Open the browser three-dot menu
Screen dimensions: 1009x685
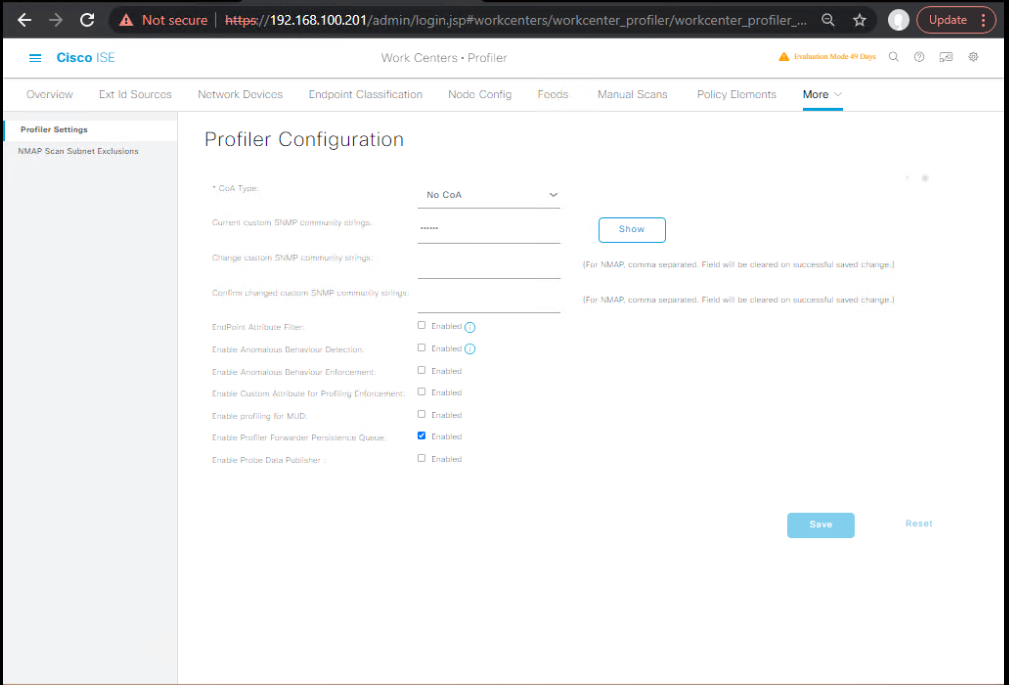983,20
